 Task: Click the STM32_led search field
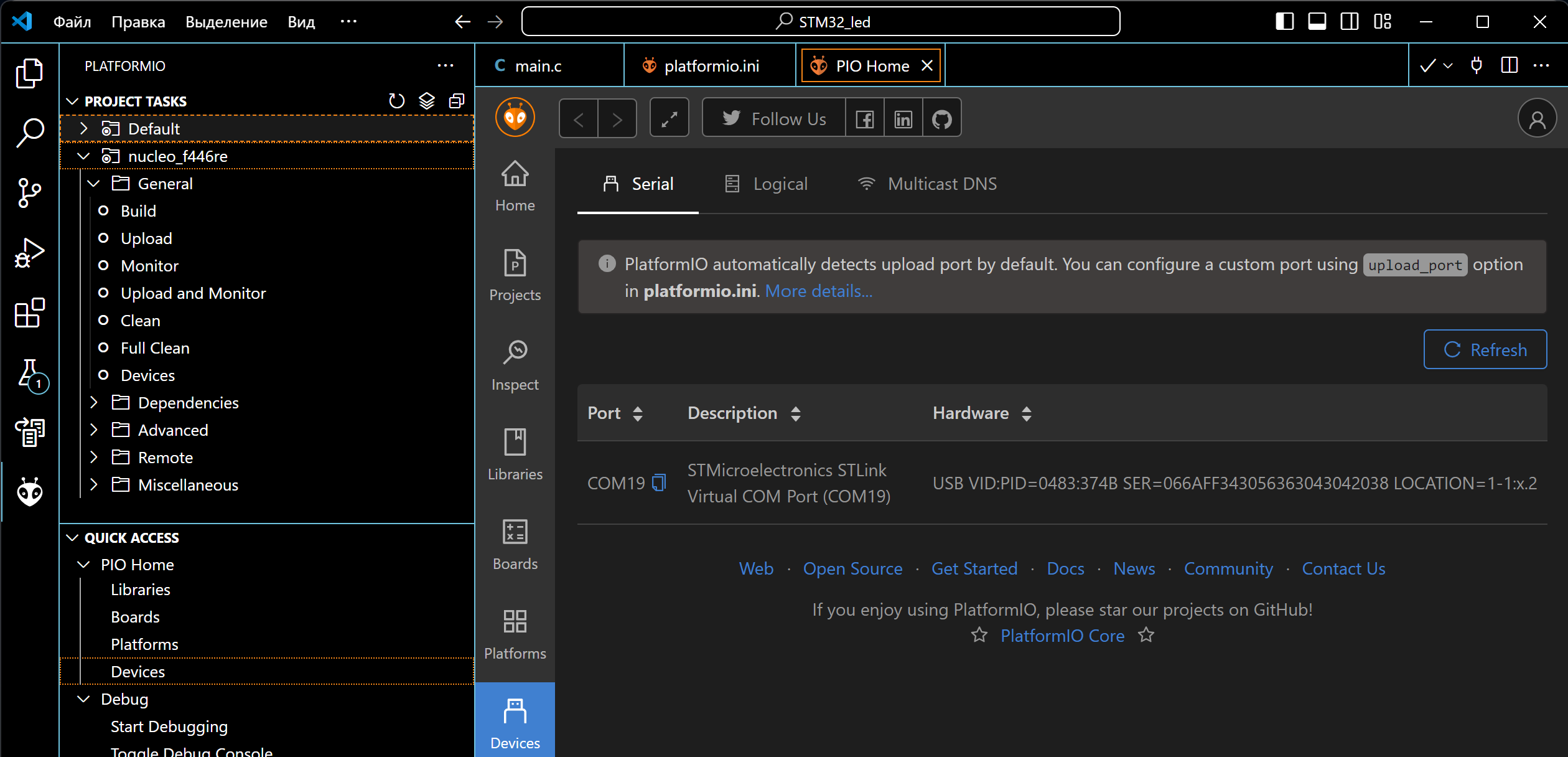821,22
